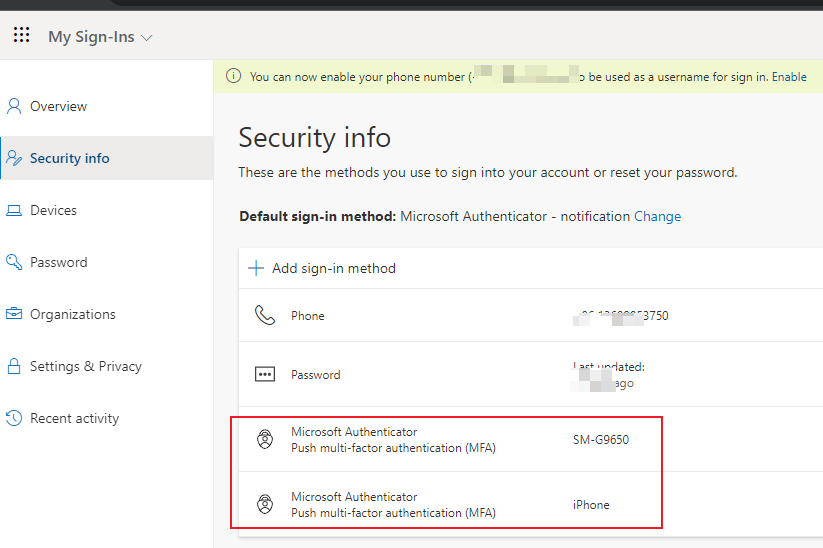The width and height of the screenshot is (823, 548).
Task: Click the Overview person icon
Action: (14, 106)
